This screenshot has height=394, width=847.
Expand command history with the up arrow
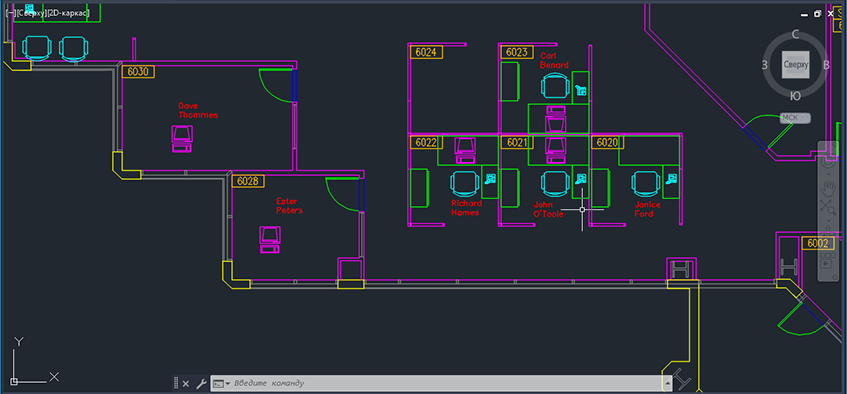pyautogui.click(x=668, y=383)
